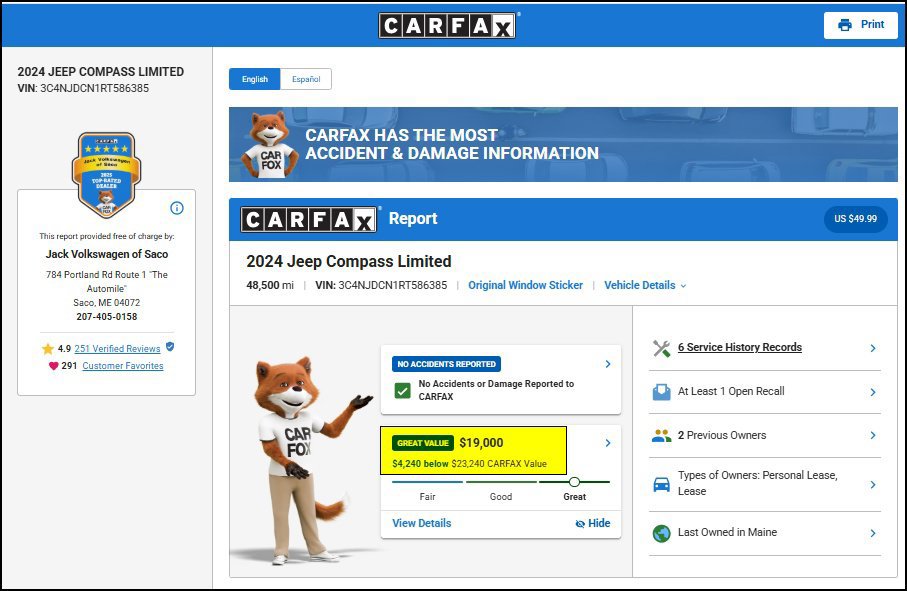Image resolution: width=907 pixels, height=591 pixels.
Task: Click the Open Recall envelope icon
Action: tap(661, 392)
